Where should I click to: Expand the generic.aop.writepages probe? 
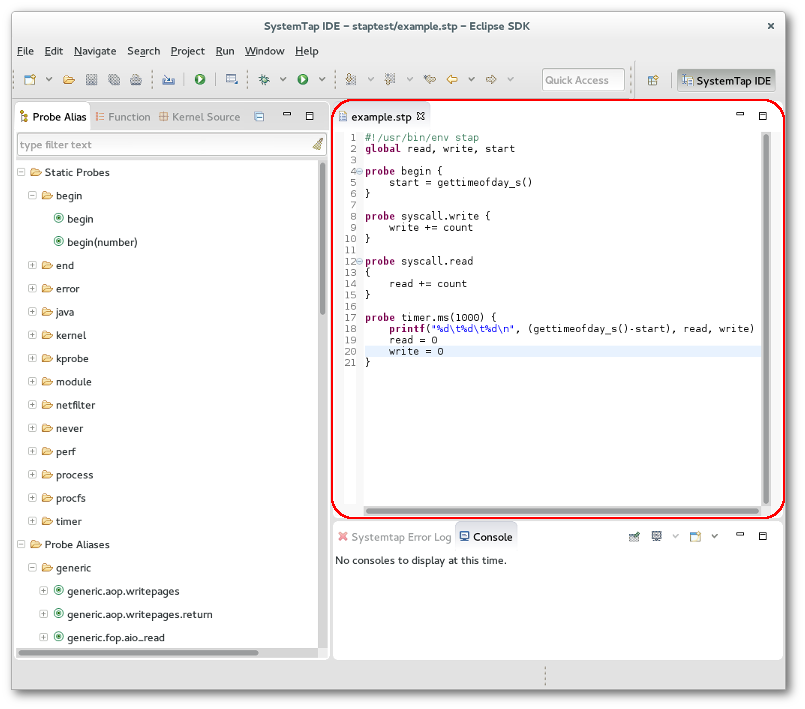[x=44, y=590]
